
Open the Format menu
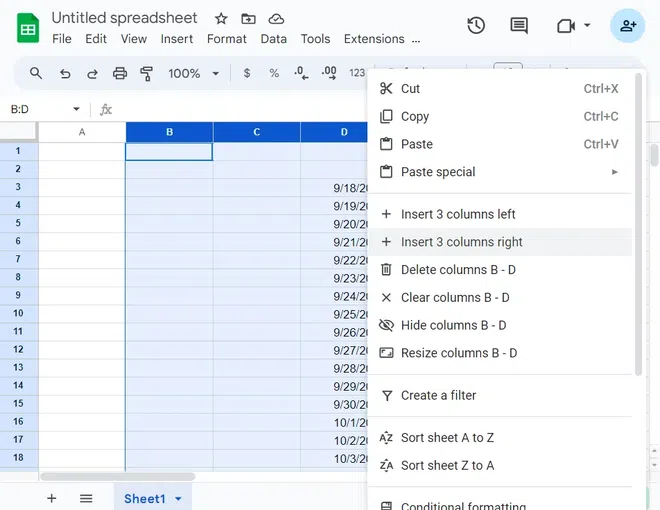(226, 39)
